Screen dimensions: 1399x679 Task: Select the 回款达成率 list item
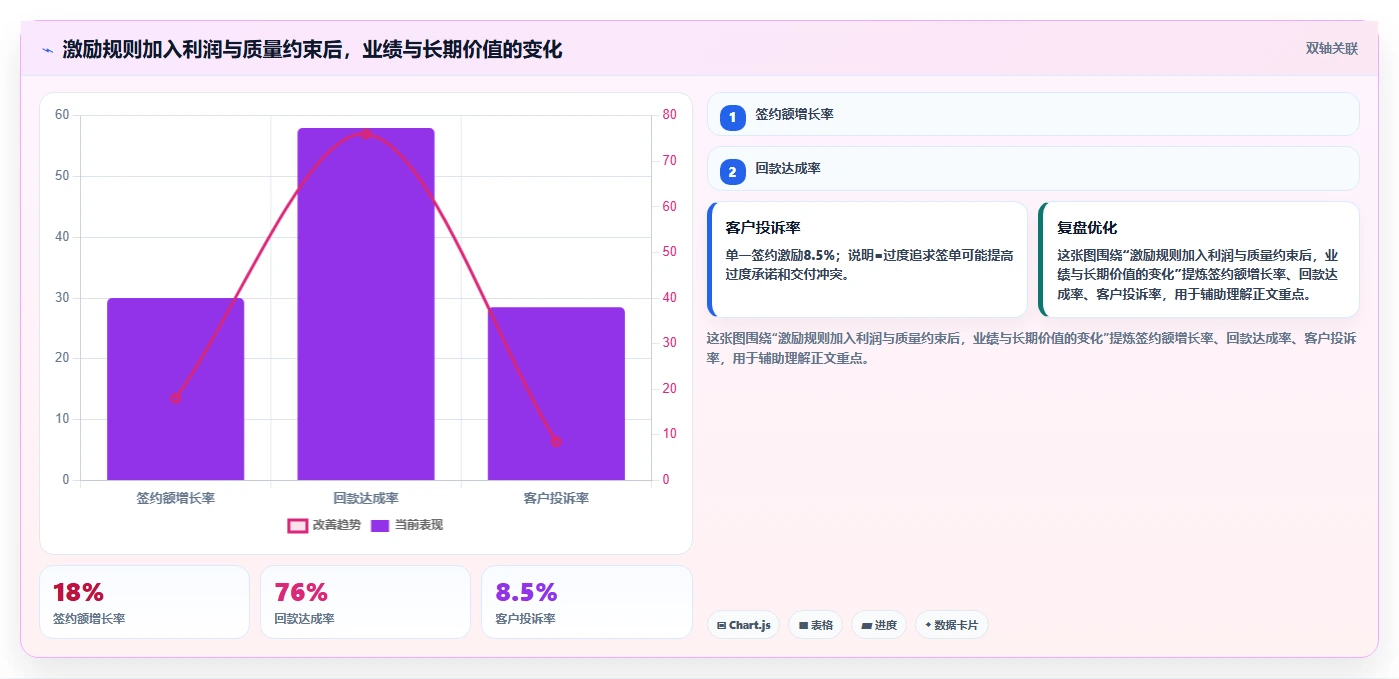(1033, 169)
